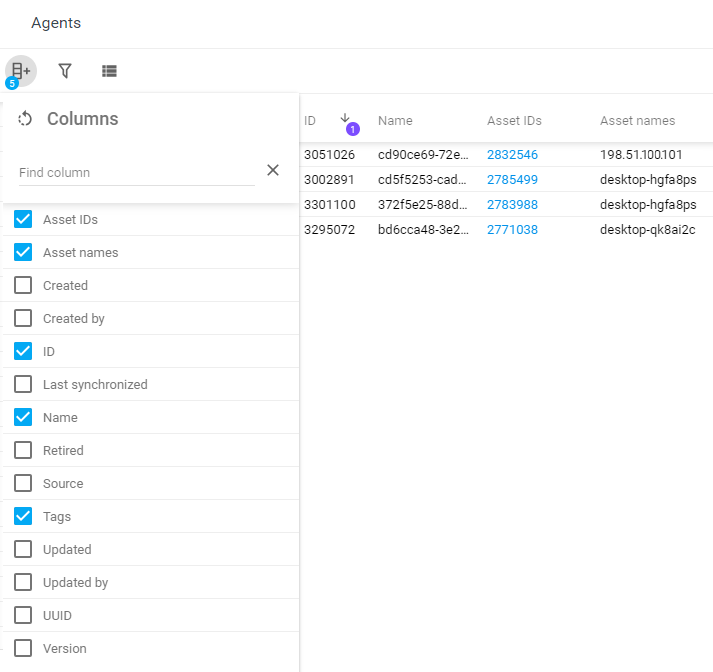Enable the UUID column checkbox
The height and width of the screenshot is (672, 713).
point(23,615)
